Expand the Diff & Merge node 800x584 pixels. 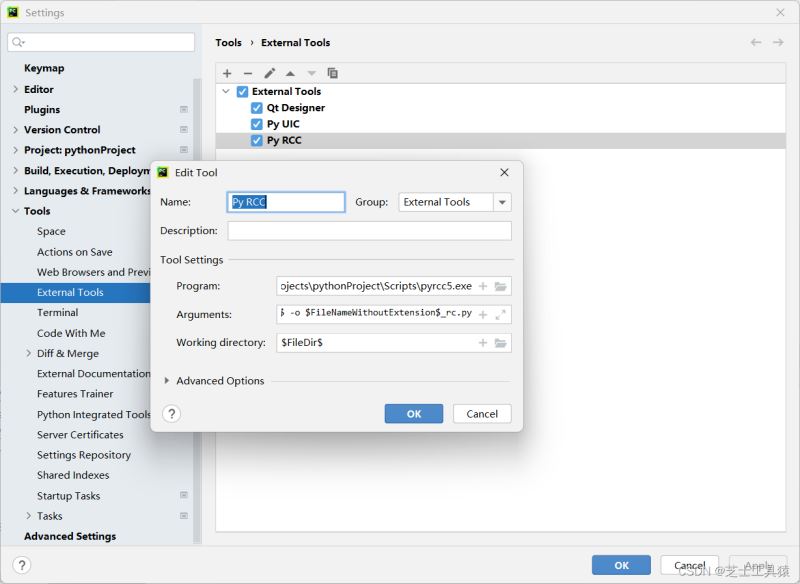coord(29,353)
